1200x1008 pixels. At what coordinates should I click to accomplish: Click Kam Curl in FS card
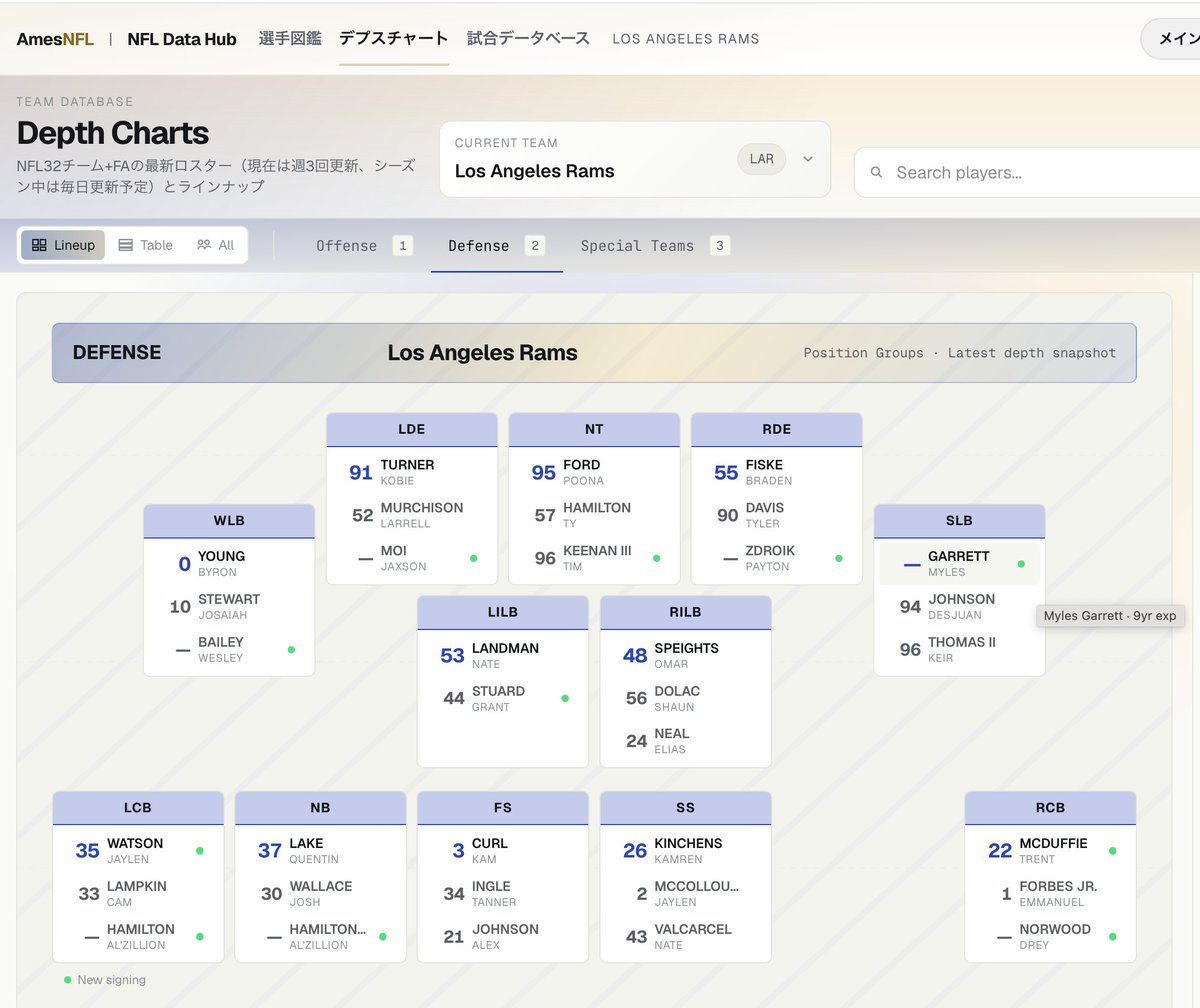click(503, 851)
